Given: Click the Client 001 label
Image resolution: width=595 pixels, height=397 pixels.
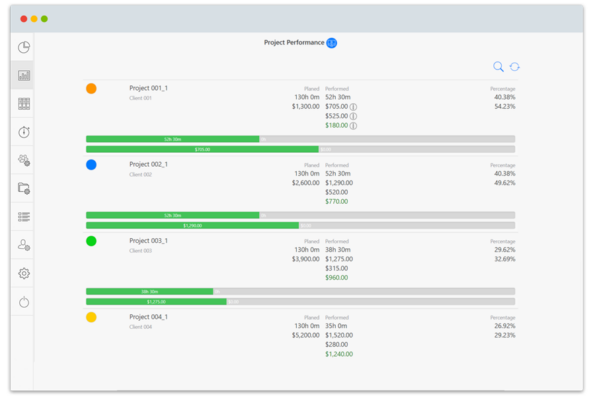Looking at the screenshot, I should coord(140,98).
